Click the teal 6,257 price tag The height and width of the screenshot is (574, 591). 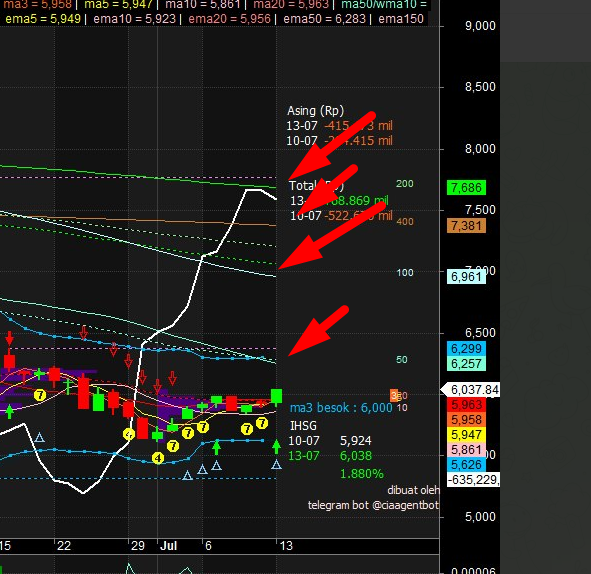pos(466,364)
